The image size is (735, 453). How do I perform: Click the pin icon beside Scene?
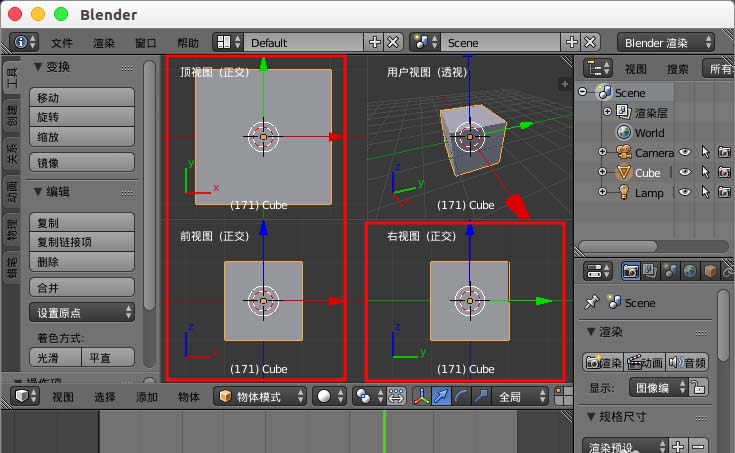tap(592, 302)
